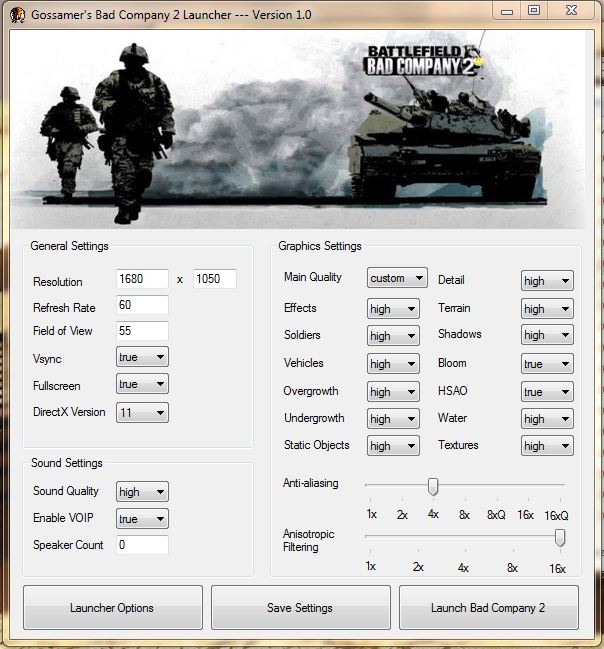Open the Soldiers quality dropdown

(x=393, y=336)
